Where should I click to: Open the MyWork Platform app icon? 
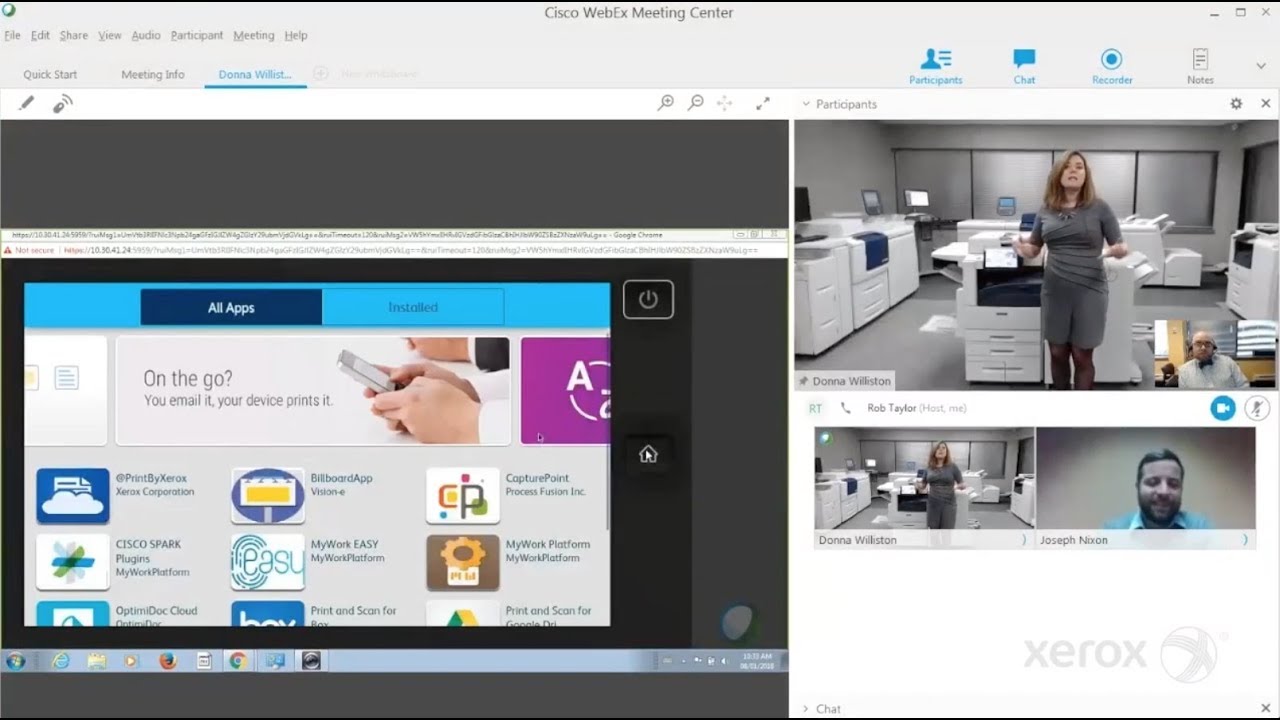pos(463,562)
